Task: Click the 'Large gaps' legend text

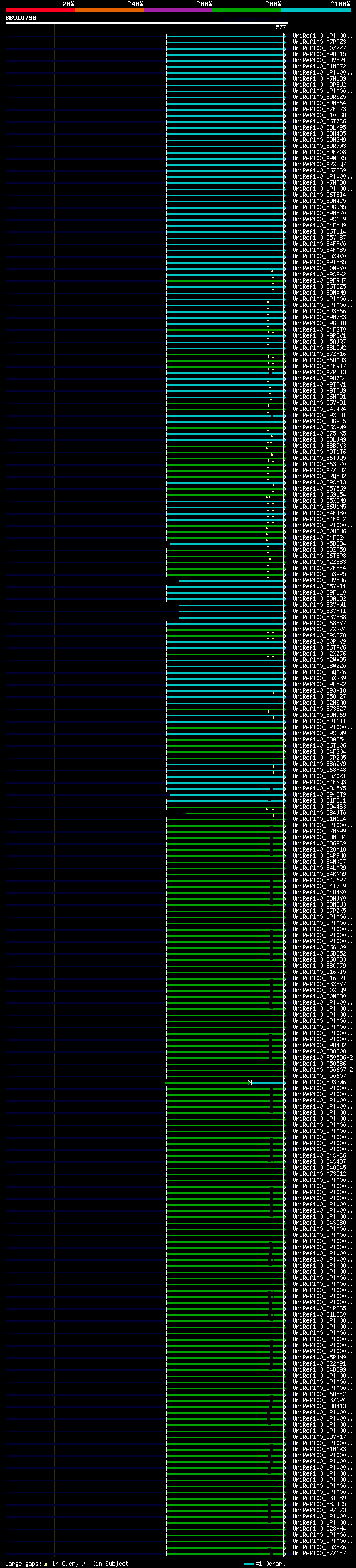Action: point(23,1563)
